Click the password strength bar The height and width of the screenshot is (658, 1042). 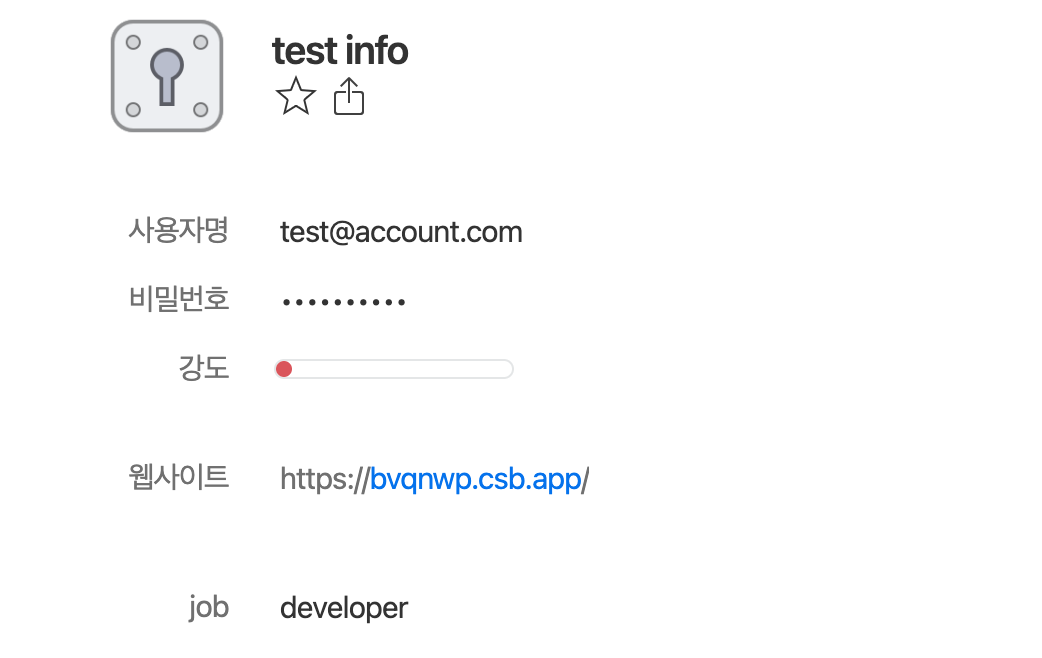(394, 369)
